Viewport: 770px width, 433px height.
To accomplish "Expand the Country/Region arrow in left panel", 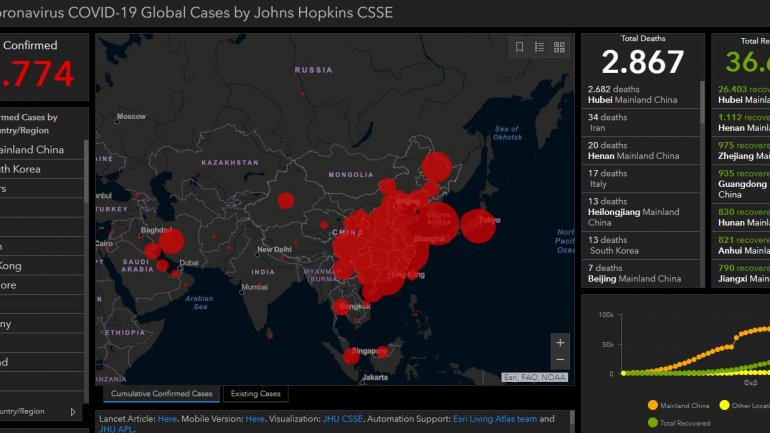I will pyautogui.click(x=72, y=411).
